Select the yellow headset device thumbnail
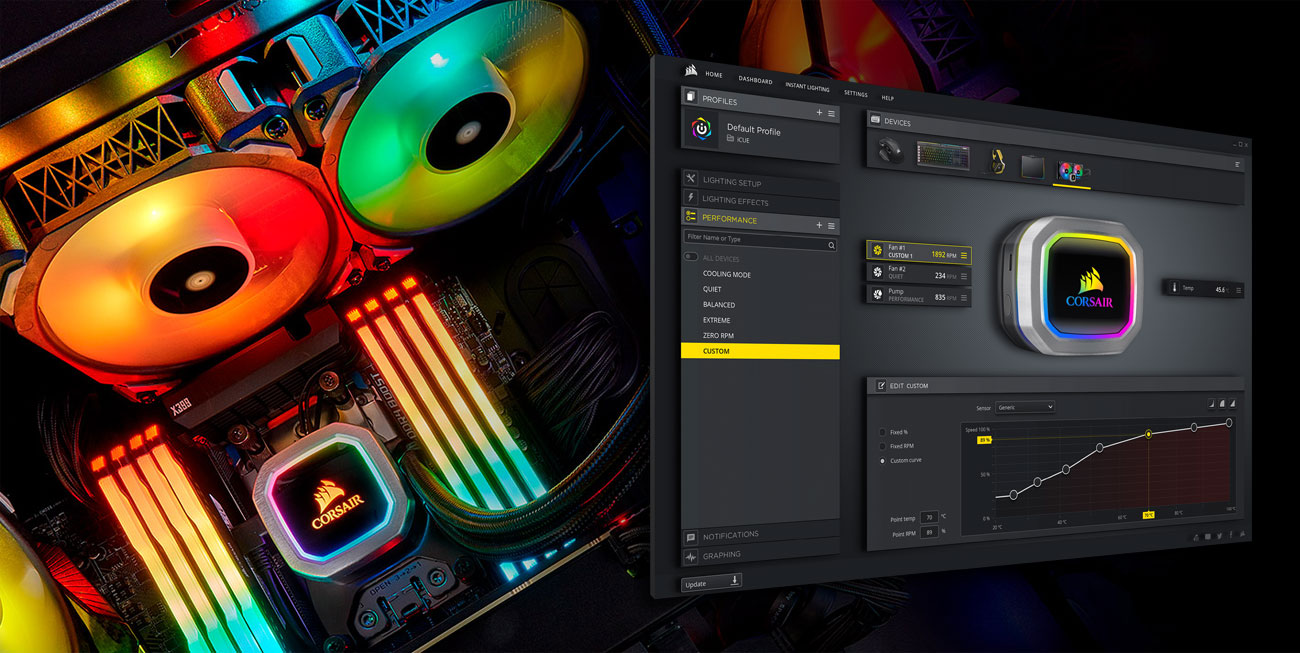The height and width of the screenshot is (653, 1300). [x=996, y=162]
